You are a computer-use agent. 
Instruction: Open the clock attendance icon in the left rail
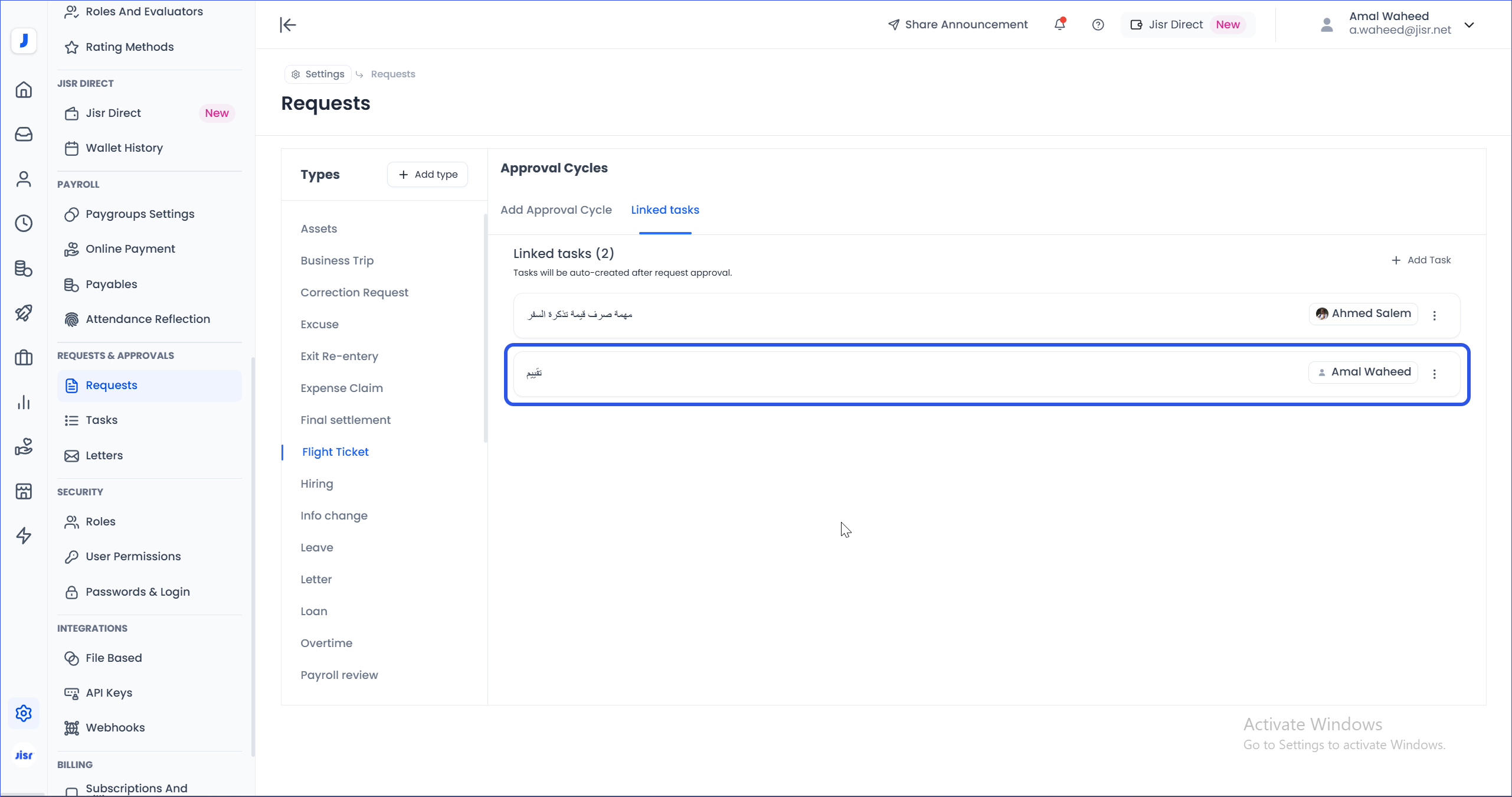(24, 223)
